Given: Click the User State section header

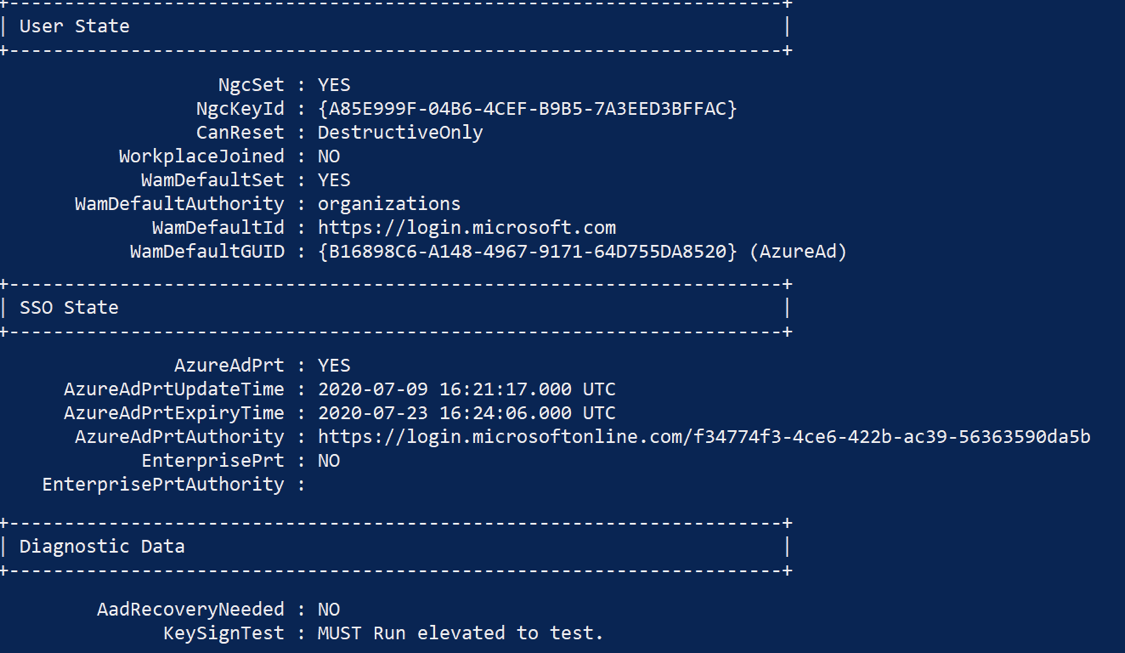Looking at the screenshot, I should (x=75, y=27).
